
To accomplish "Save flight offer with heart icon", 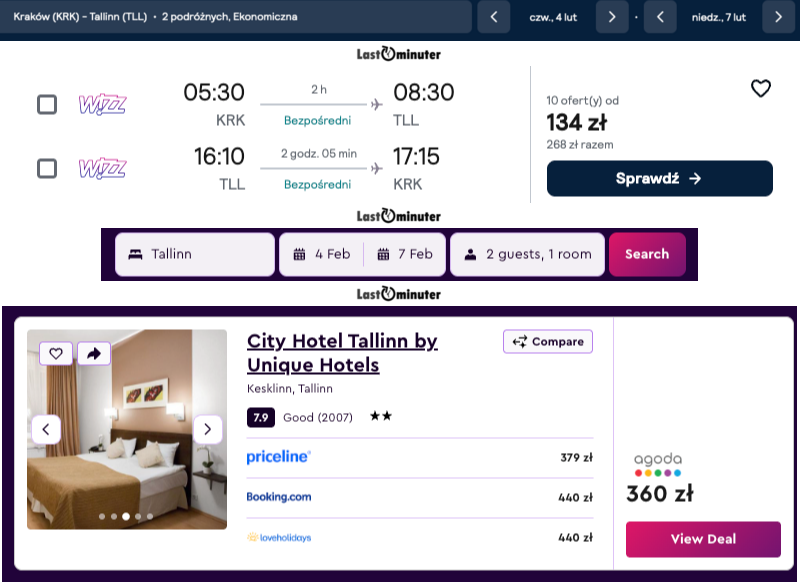I will pyautogui.click(x=760, y=88).
